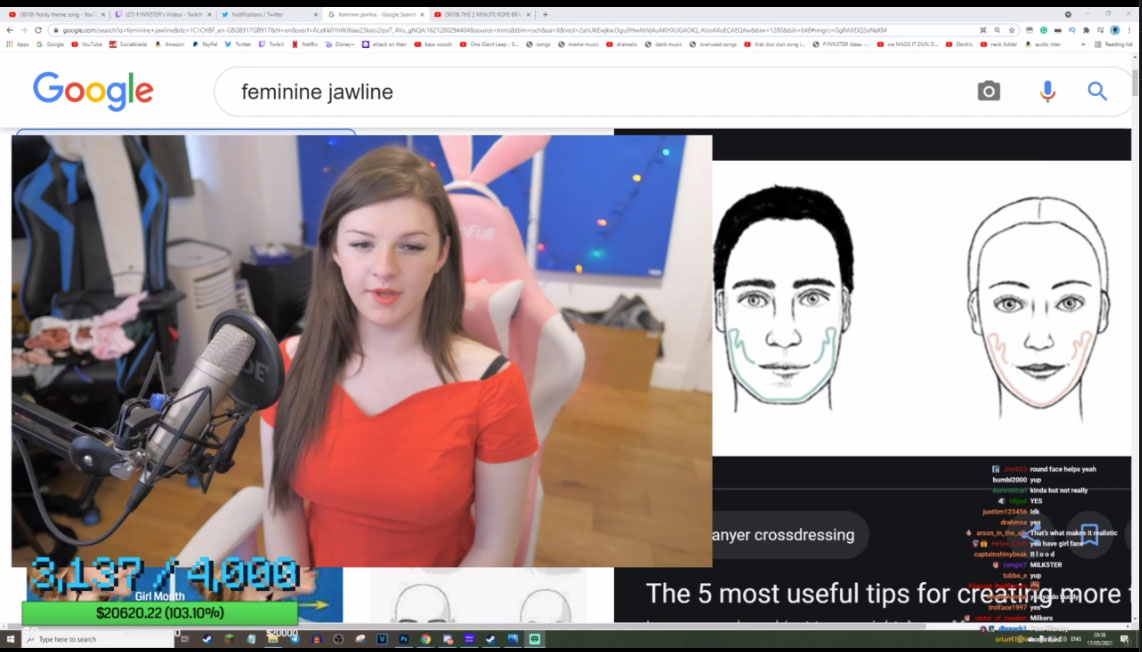The image size is (1142, 652).
Task: Open the Twitch bookmark
Action: (x=272, y=44)
